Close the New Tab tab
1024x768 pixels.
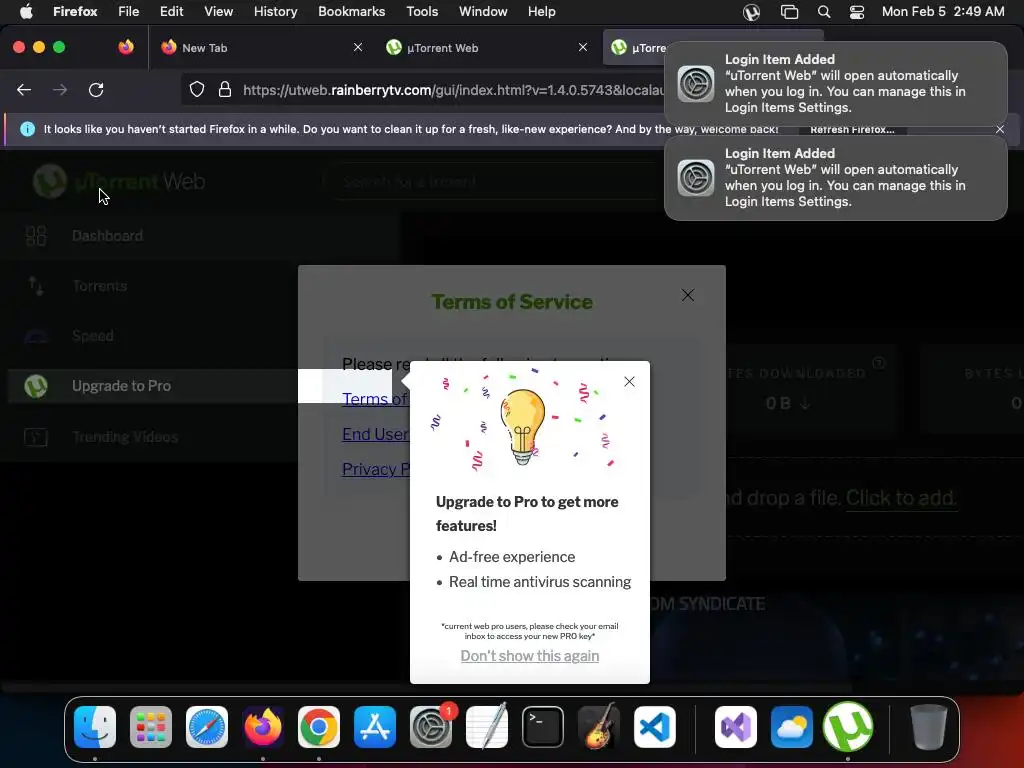[358, 47]
